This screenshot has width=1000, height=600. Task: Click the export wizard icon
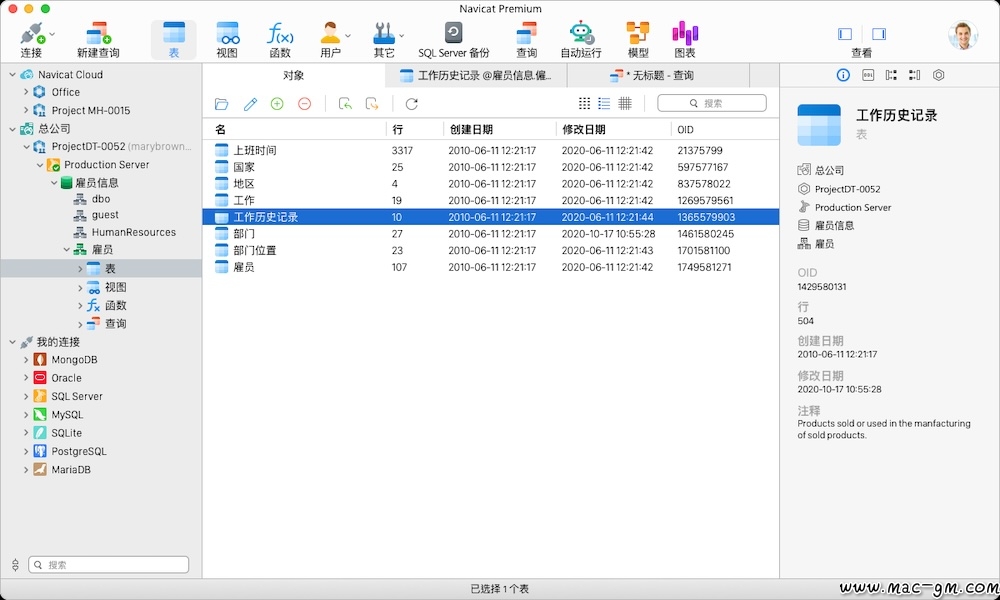click(x=372, y=104)
